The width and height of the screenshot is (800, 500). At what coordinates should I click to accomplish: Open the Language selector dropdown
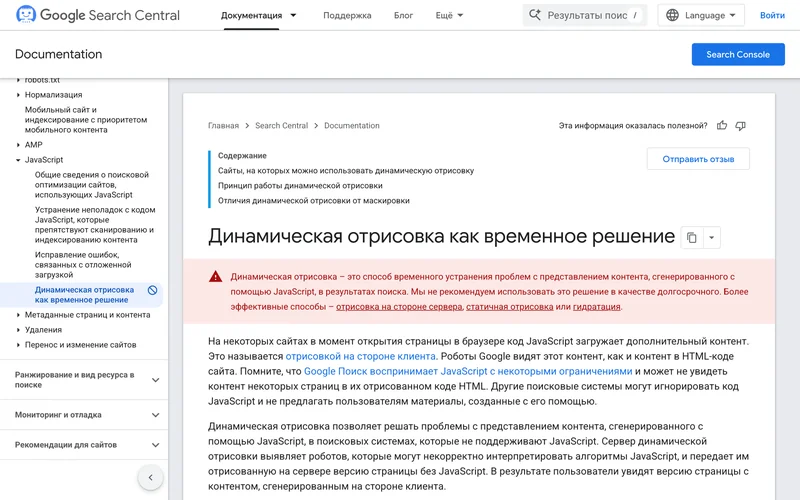[x=701, y=15]
